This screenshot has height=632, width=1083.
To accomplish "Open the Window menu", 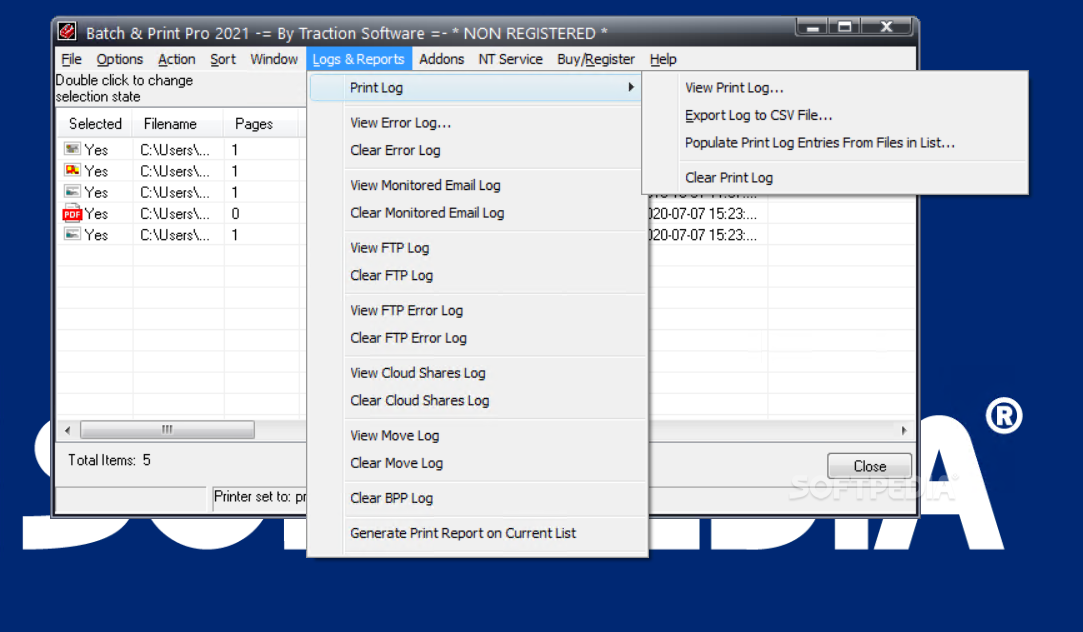I will pos(274,59).
